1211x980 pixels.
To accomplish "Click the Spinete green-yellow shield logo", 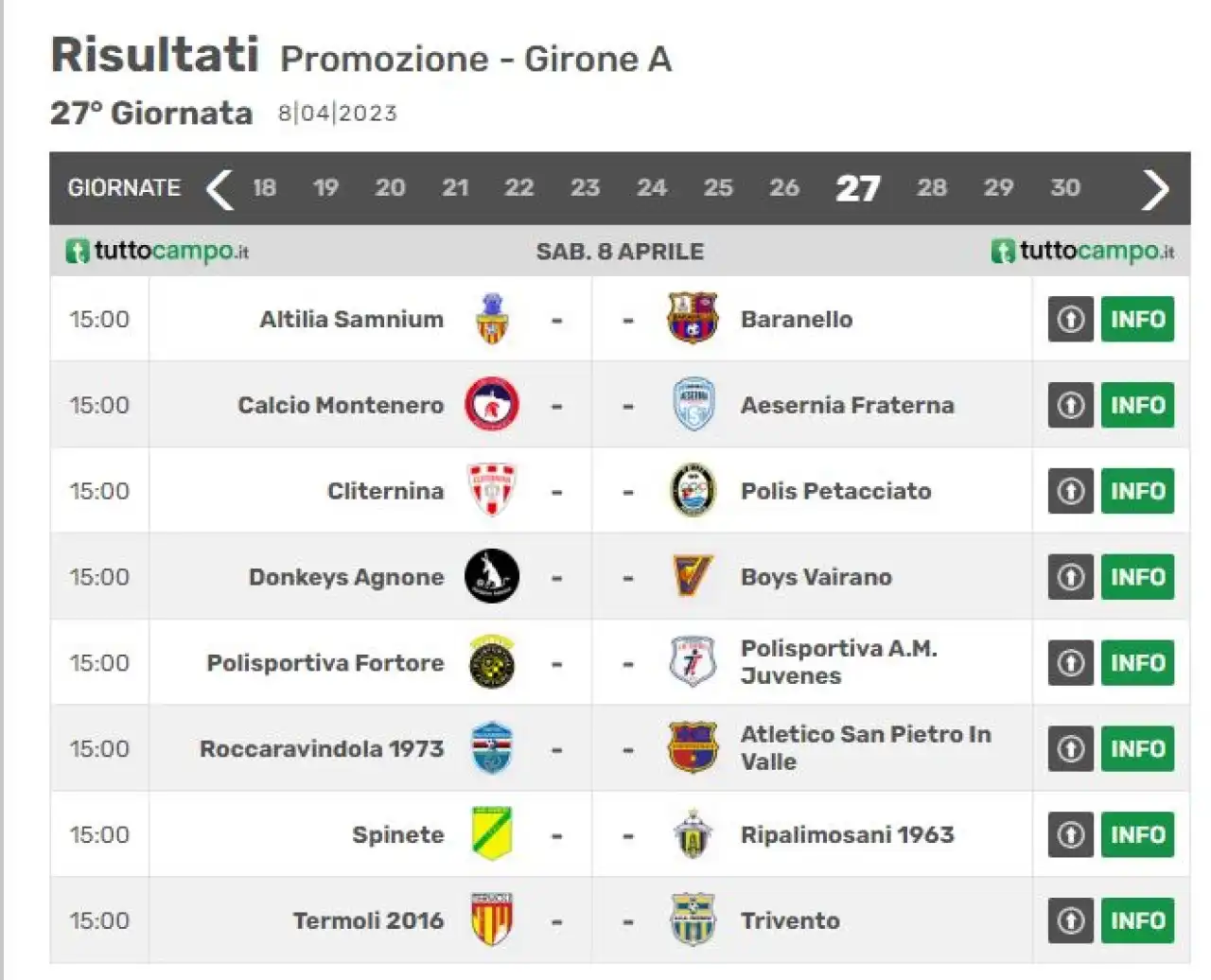I will point(492,833).
